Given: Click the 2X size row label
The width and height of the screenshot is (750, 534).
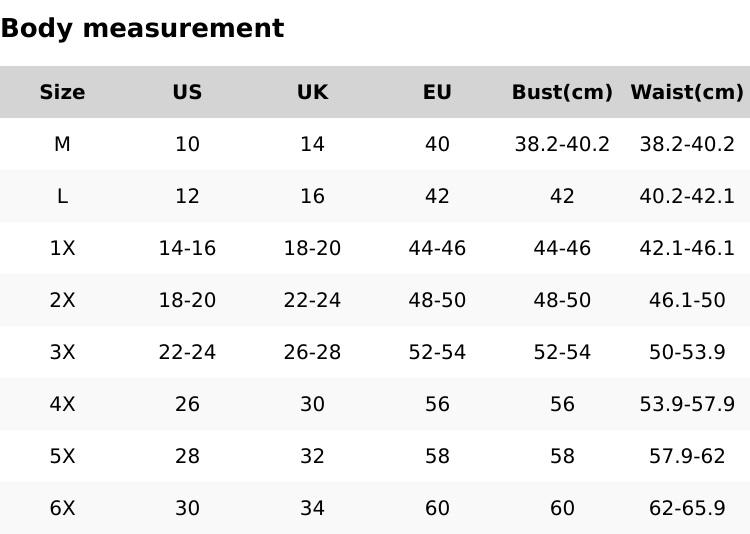Looking at the screenshot, I should [62, 300].
